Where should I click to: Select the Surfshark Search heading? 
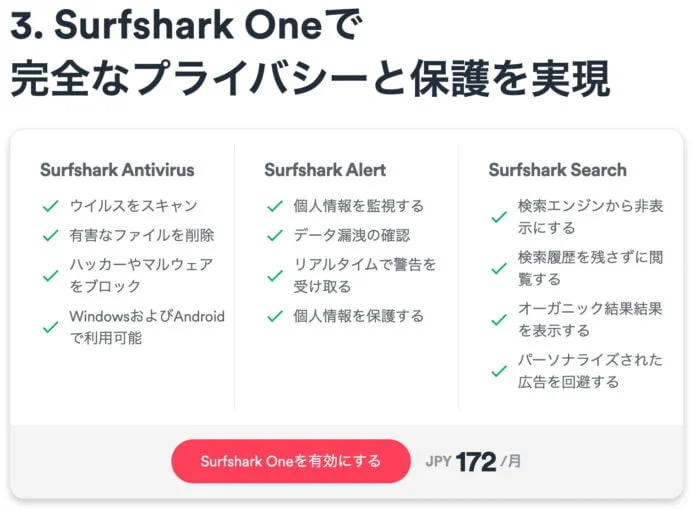(557, 169)
